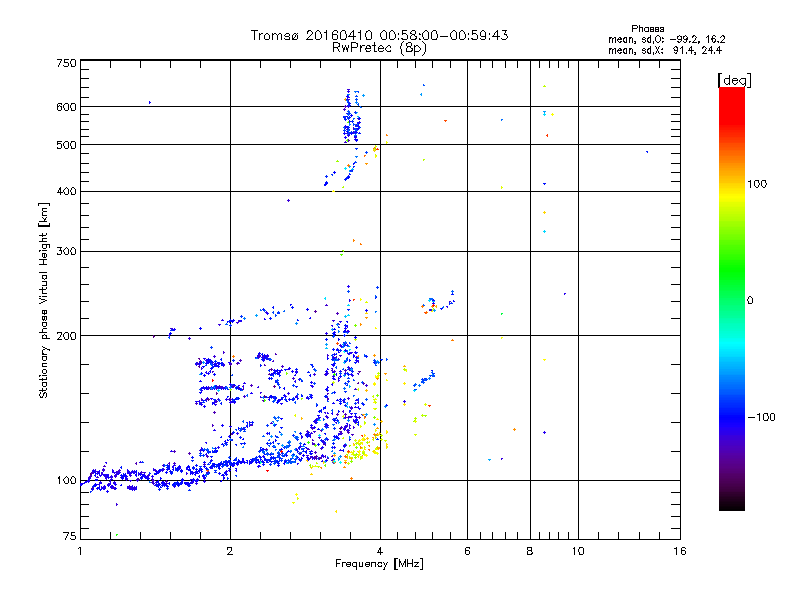Click the y-axis tick label '300'
This screenshot has height=600, width=800.
tap(66, 252)
